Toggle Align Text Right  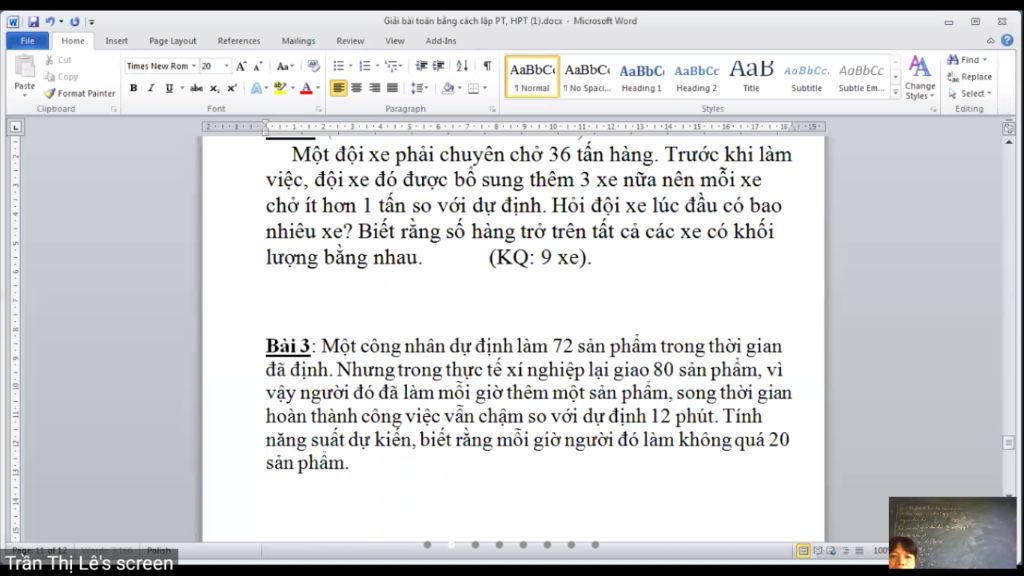click(374, 88)
